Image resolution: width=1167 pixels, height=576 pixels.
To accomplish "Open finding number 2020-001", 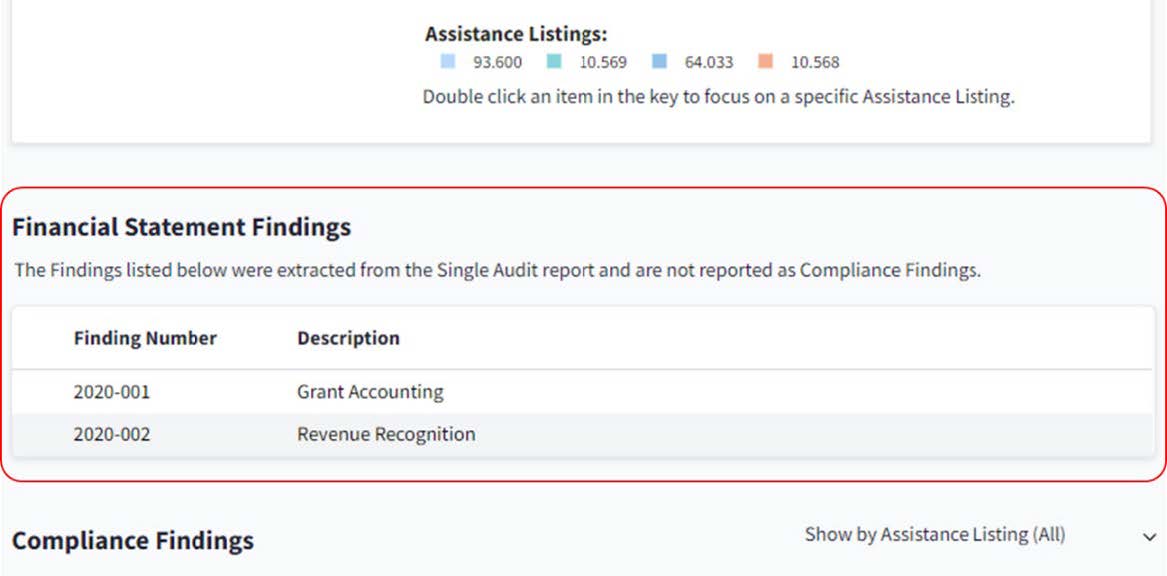I will click(x=112, y=392).
